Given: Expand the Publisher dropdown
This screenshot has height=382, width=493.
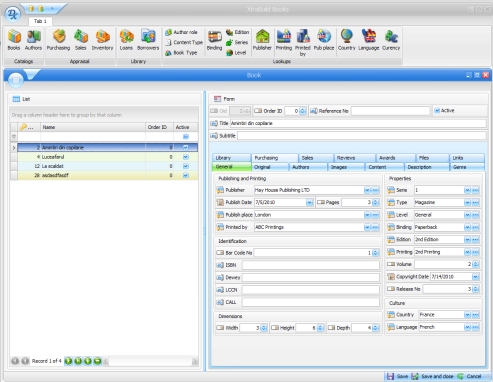Looking at the screenshot, I should (x=367, y=190).
